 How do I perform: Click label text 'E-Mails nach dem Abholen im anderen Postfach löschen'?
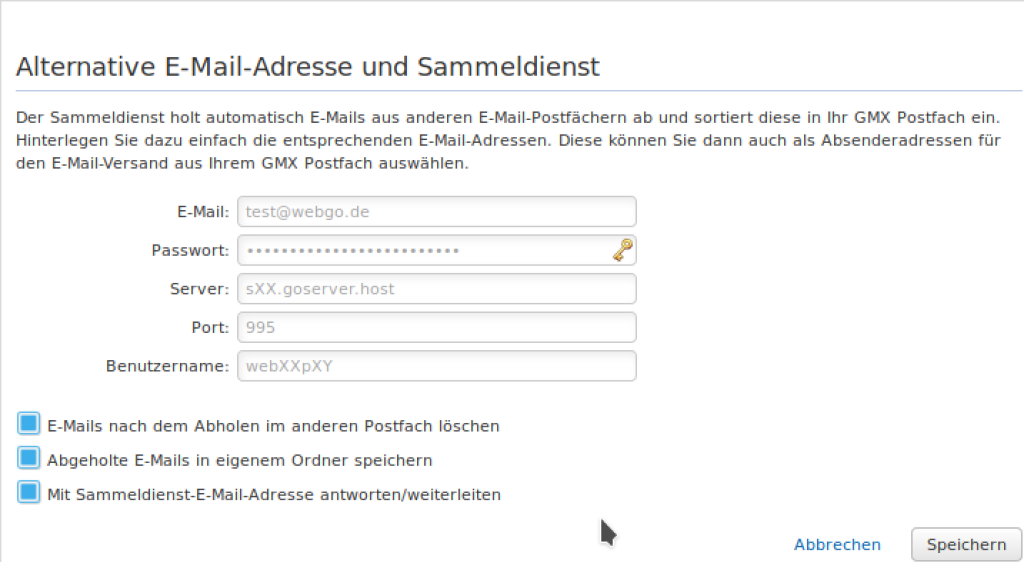click(273, 426)
